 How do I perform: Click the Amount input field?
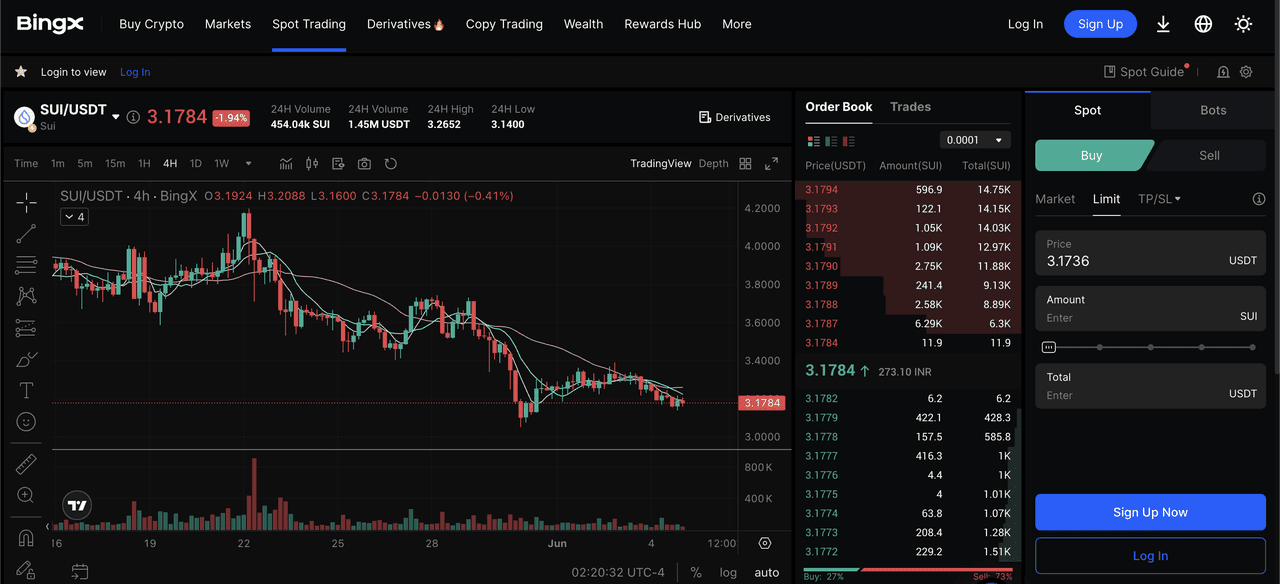pos(1150,309)
